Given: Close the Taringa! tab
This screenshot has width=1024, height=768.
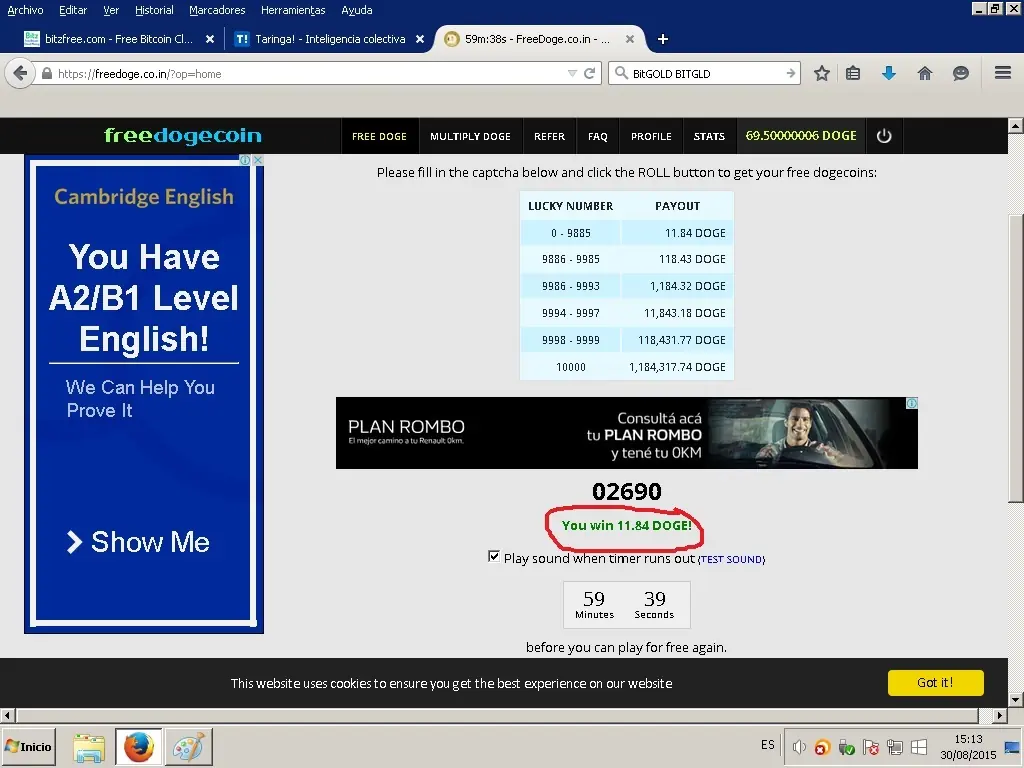Looking at the screenshot, I should pos(420,39).
